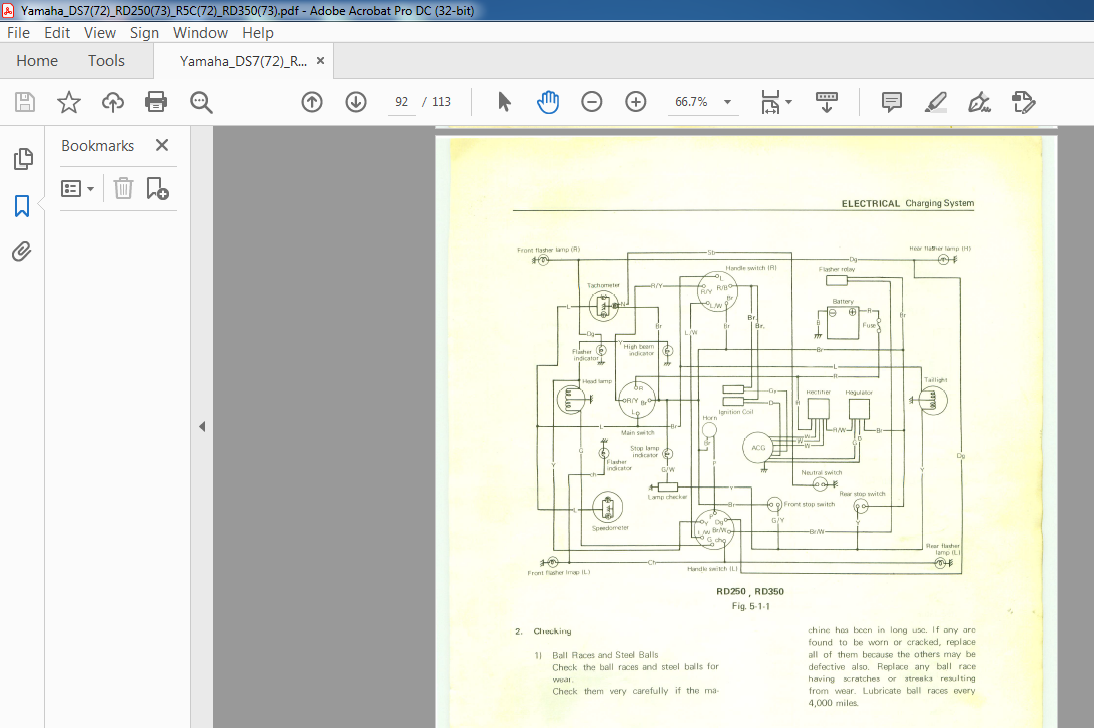Add a sticky note comment
Viewport: 1094px width, 728px height.
point(892,102)
